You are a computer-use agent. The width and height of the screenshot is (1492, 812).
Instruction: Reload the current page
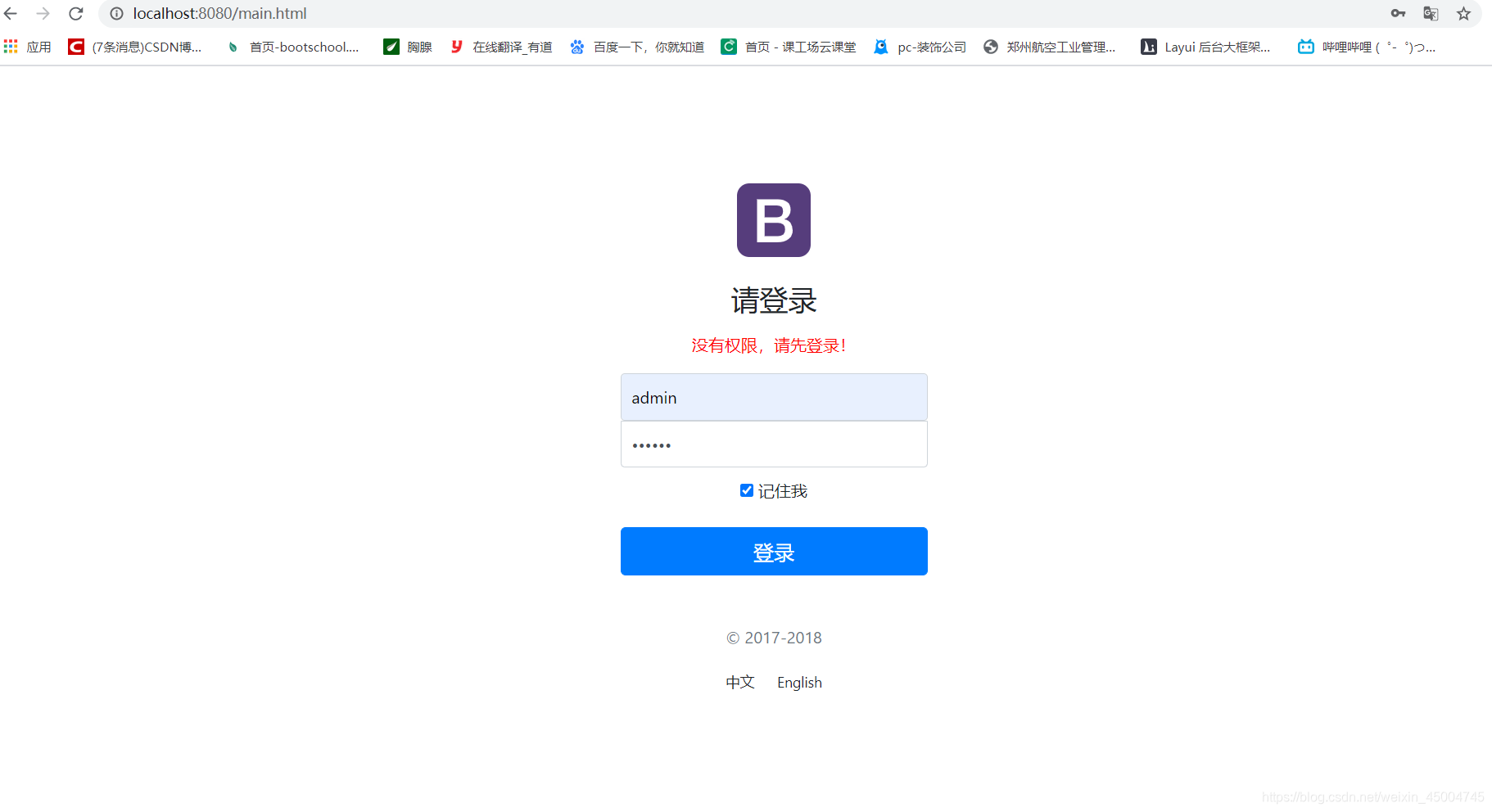pos(75,13)
